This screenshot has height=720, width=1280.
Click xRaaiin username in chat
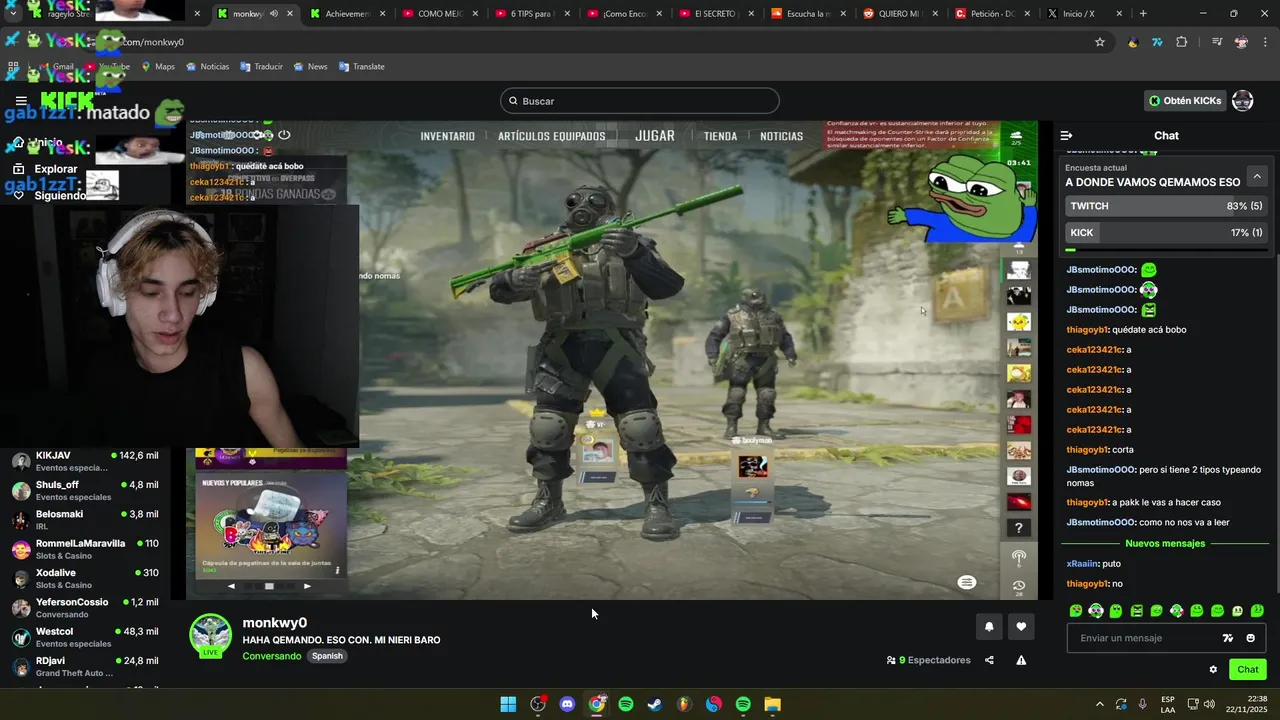pyautogui.click(x=1082, y=564)
